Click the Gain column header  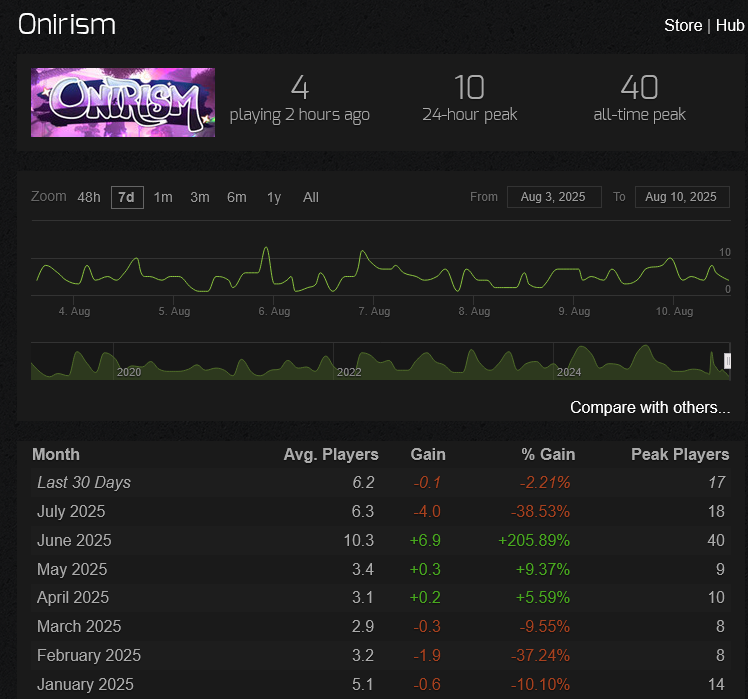[427, 454]
